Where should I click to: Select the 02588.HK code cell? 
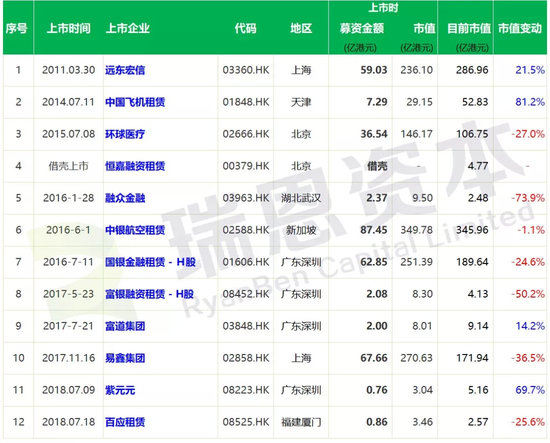(x=246, y=230)
